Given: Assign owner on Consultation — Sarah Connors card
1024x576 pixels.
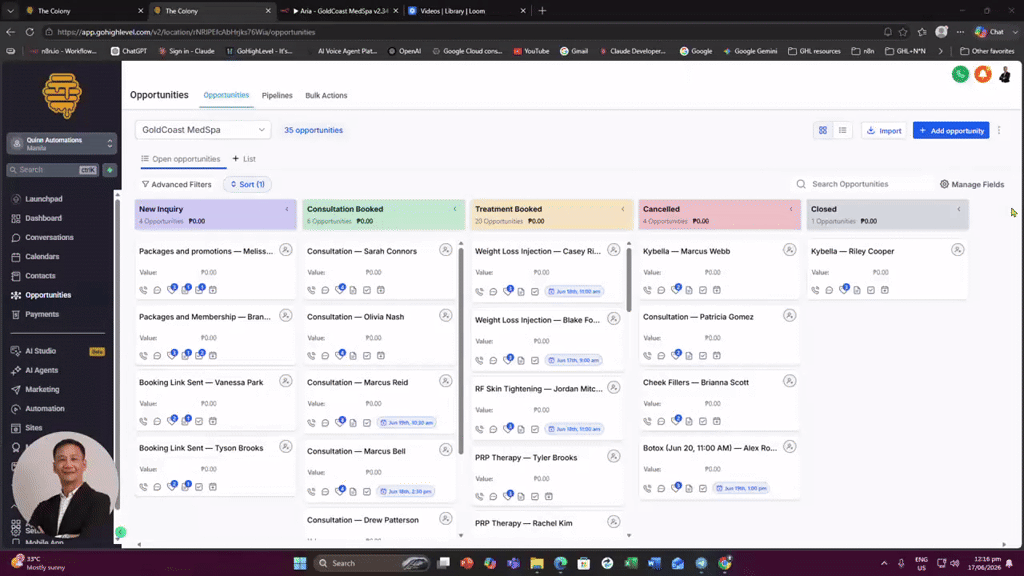Looking at the screenshot, I should 445,250.
